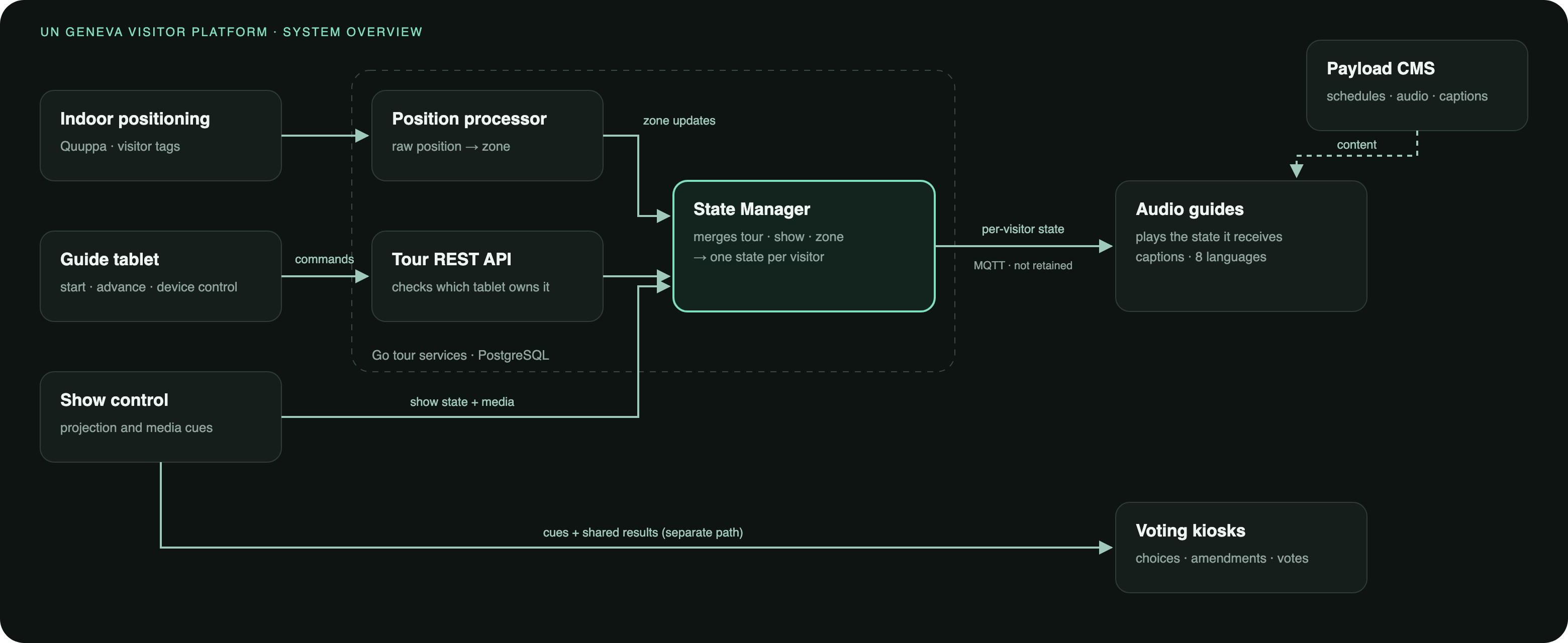
Task: Select the Payload CMS box
Action: (x=1416, y=85)
